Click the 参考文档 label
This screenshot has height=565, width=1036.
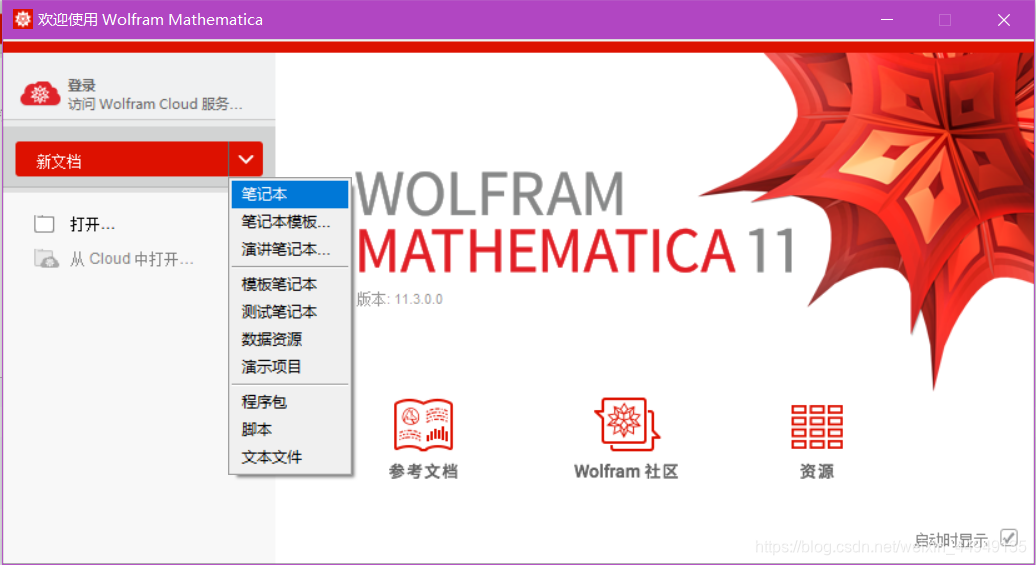pos(423,471)
